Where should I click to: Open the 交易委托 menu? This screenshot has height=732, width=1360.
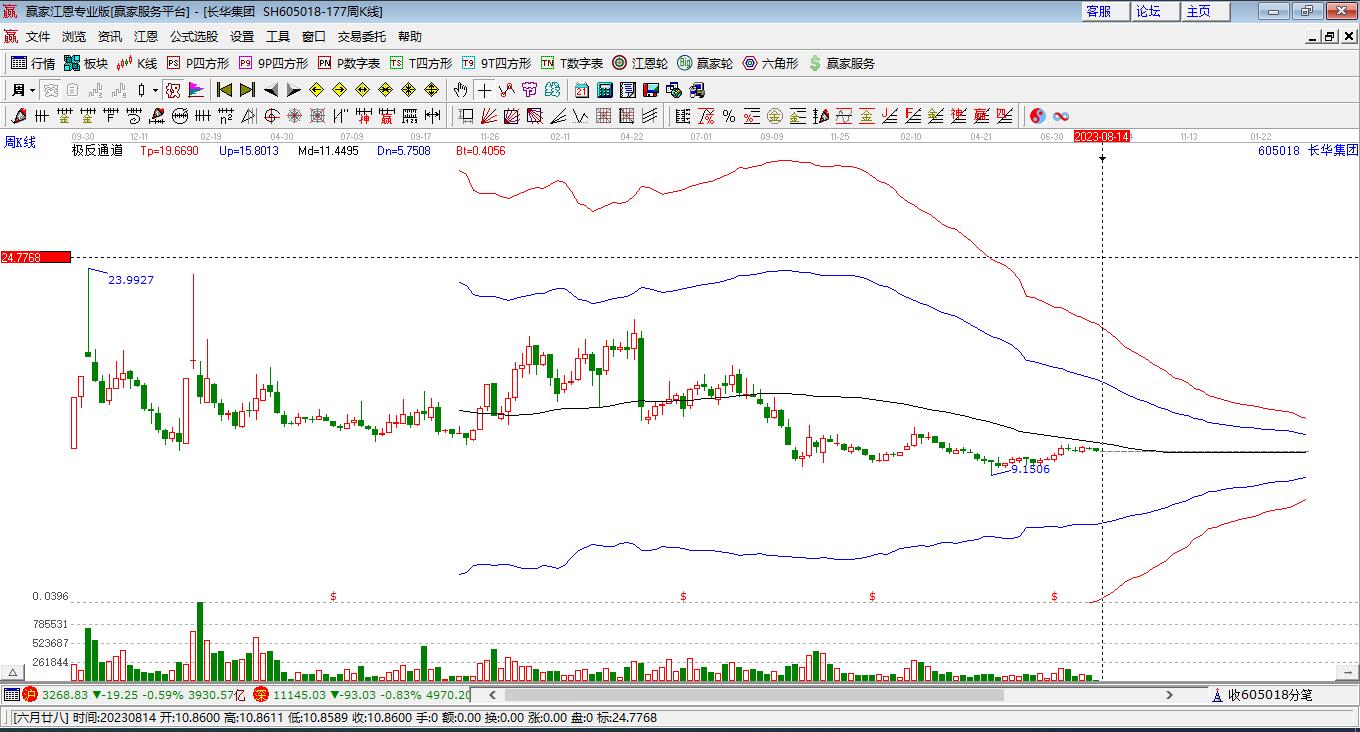[x=362, y=36]
